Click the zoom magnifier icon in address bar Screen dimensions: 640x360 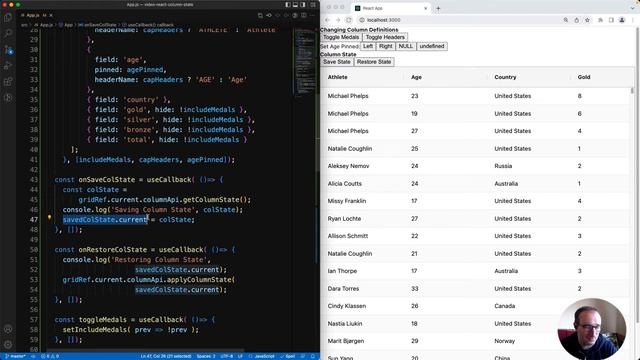coord(566,20)
